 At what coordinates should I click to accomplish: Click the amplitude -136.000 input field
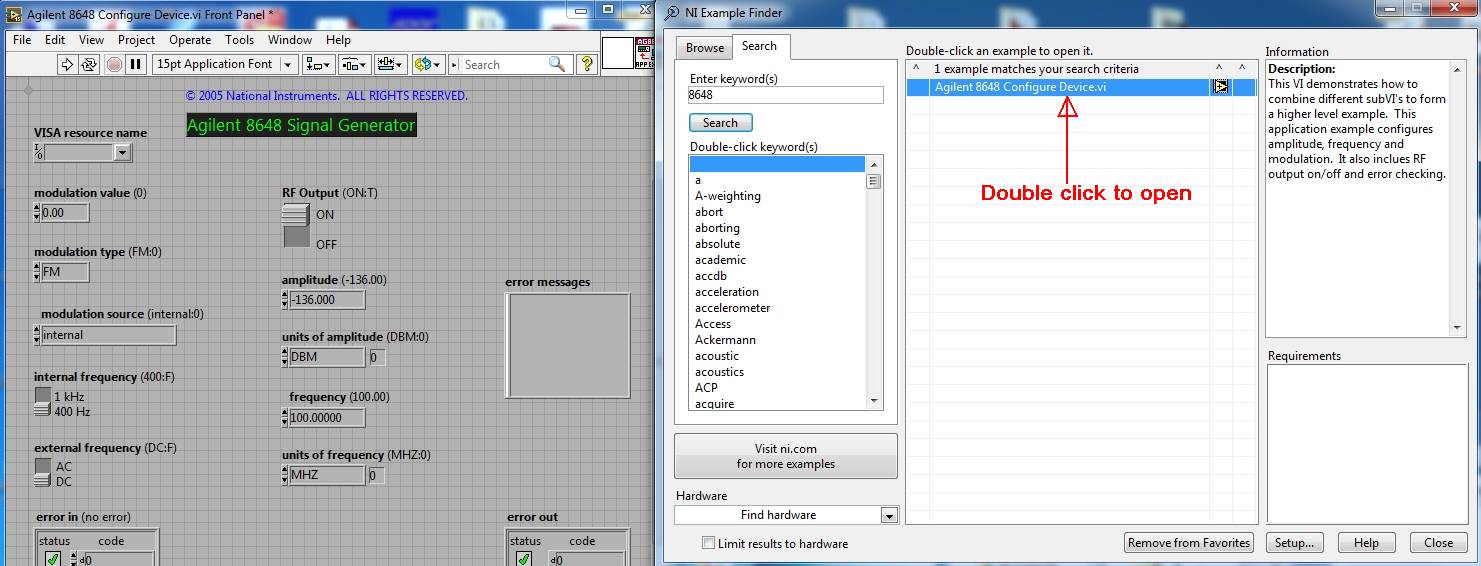[x=327, y=300]
